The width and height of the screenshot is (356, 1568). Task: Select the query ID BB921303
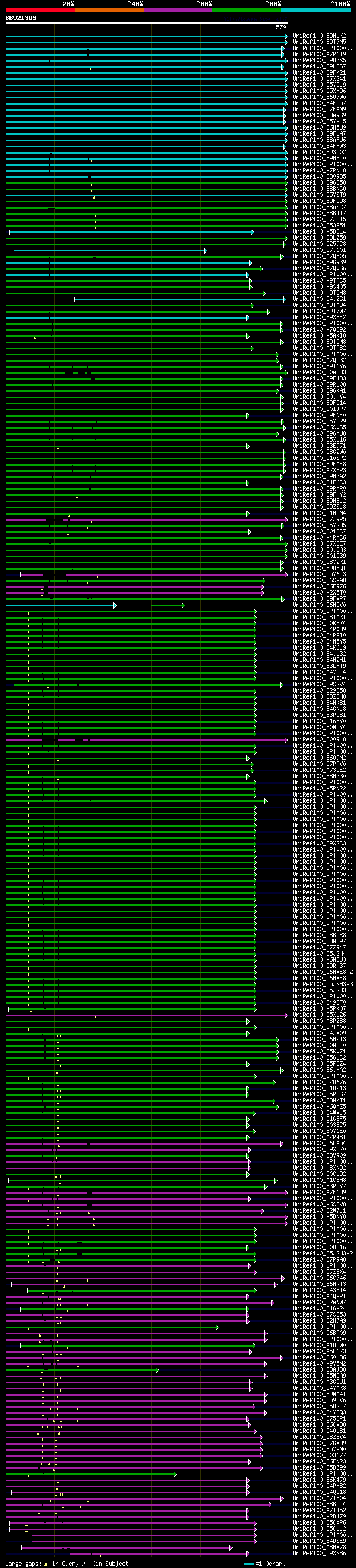21,18
